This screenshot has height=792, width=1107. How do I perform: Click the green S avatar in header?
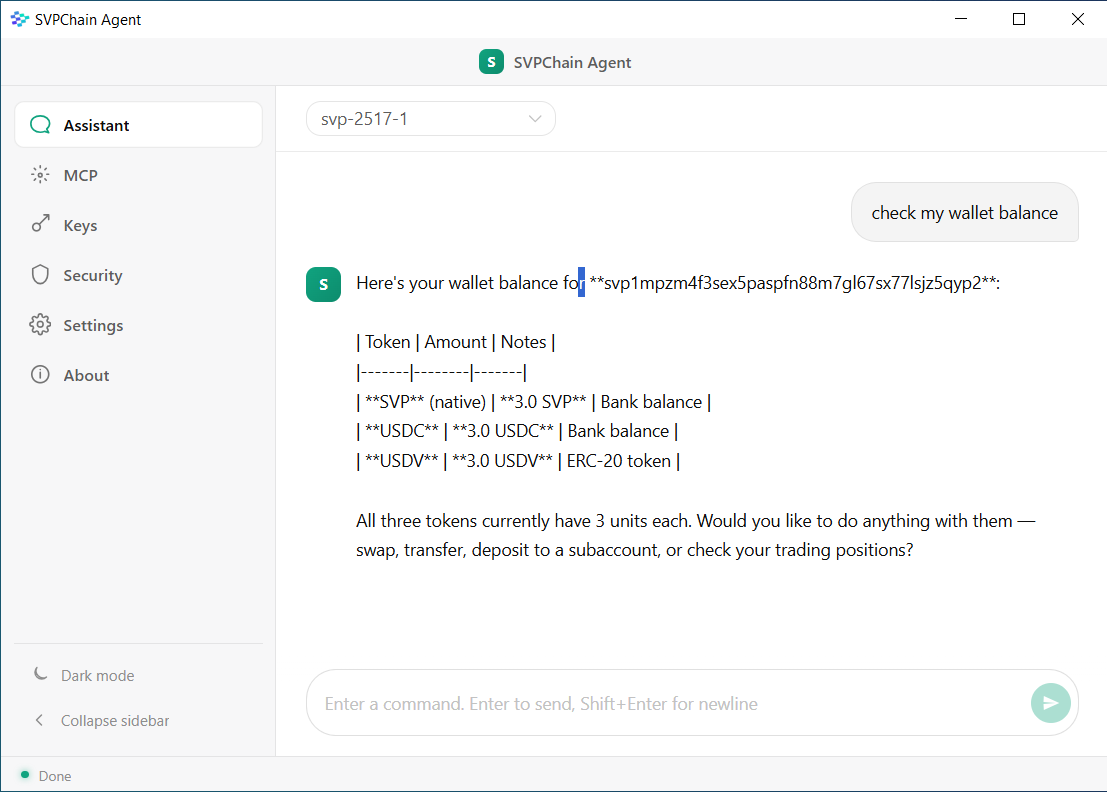[x=491, y=62]
